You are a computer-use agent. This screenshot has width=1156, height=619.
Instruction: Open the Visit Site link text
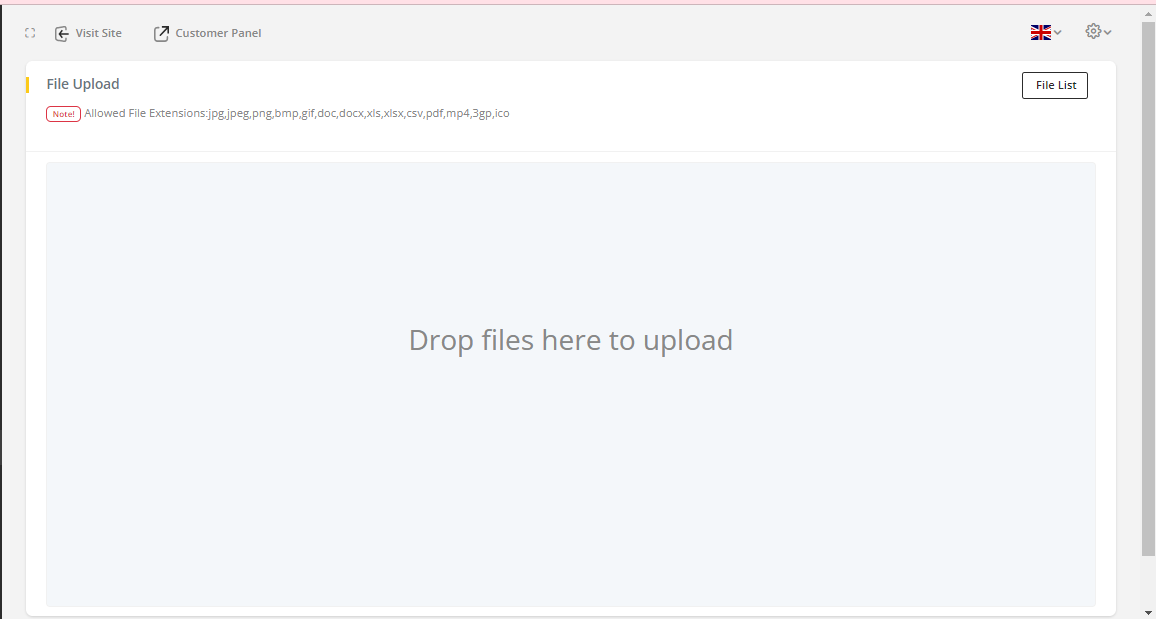[98, 33]
